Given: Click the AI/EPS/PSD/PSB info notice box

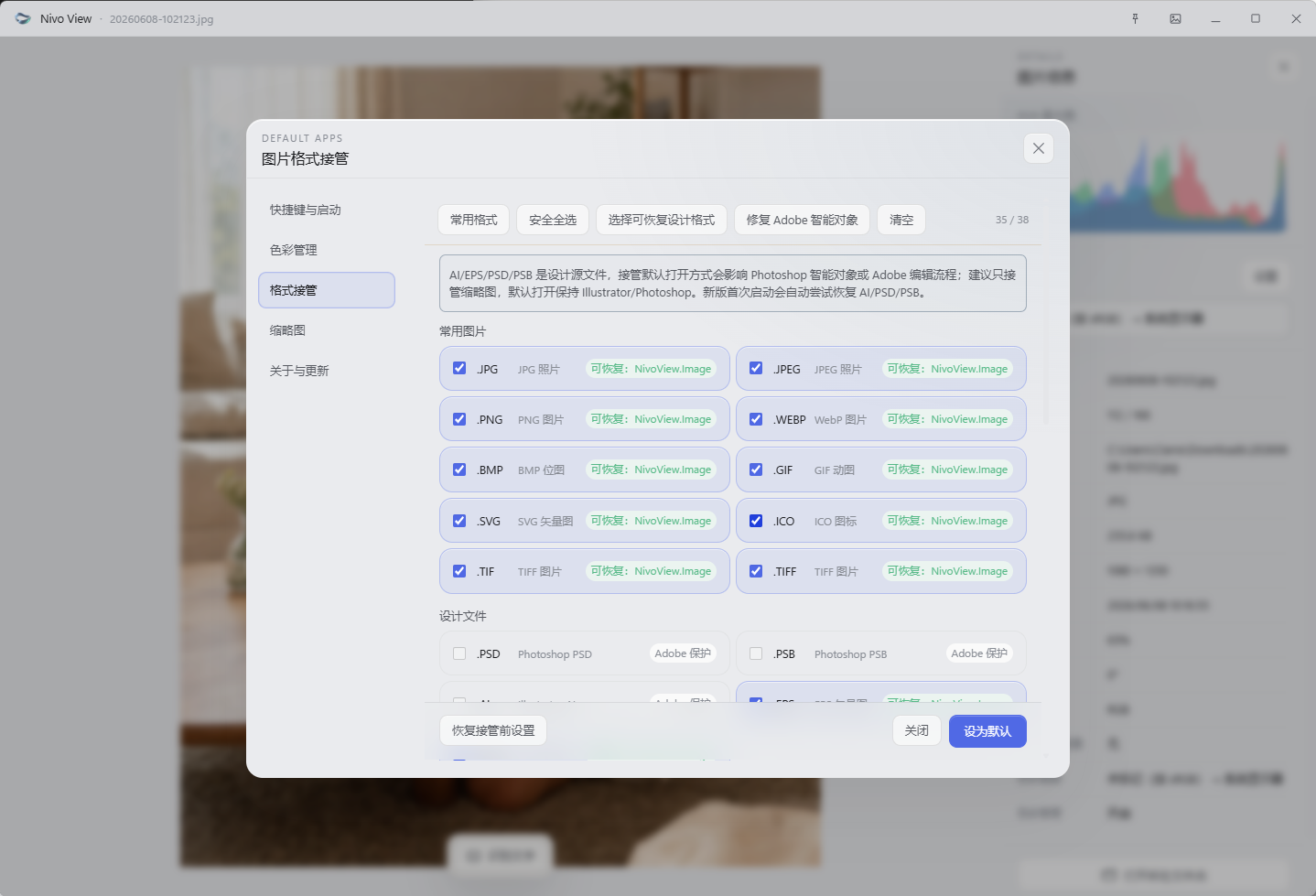Looking at the screenshot, I should 732,284.
